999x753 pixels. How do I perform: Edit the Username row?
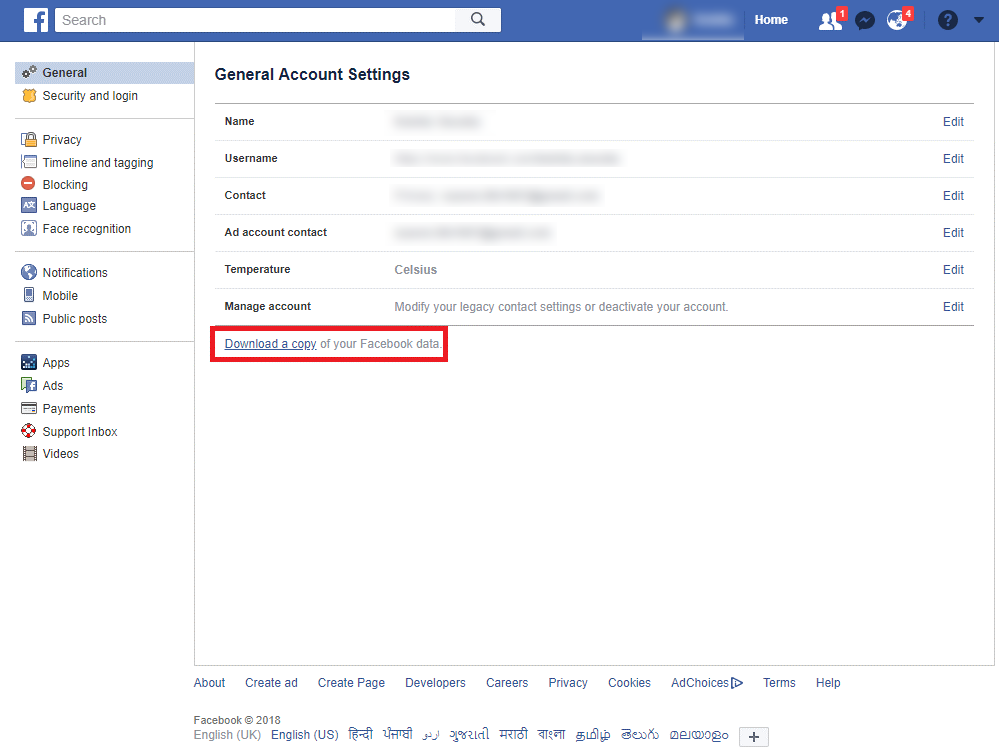coord(953,159)
